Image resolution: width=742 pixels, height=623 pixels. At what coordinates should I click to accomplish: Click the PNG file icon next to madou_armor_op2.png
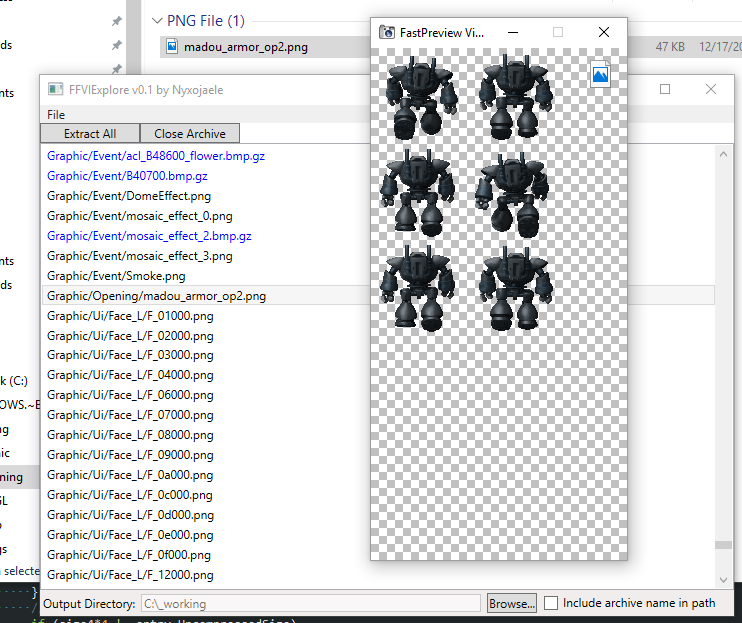[172, 46]
